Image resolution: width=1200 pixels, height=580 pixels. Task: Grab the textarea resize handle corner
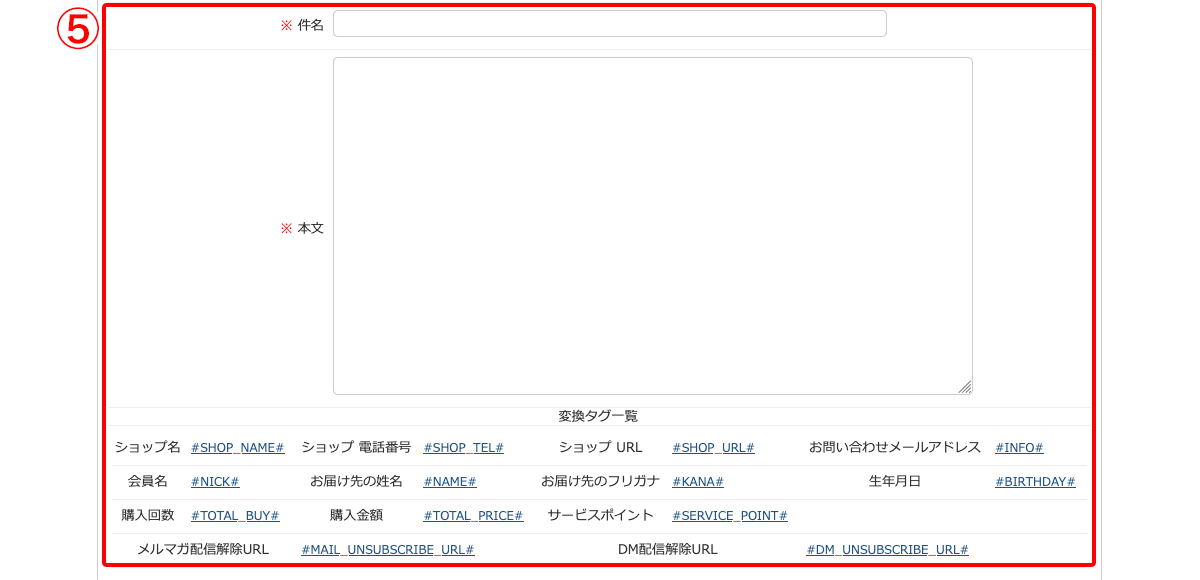[965, 387]
